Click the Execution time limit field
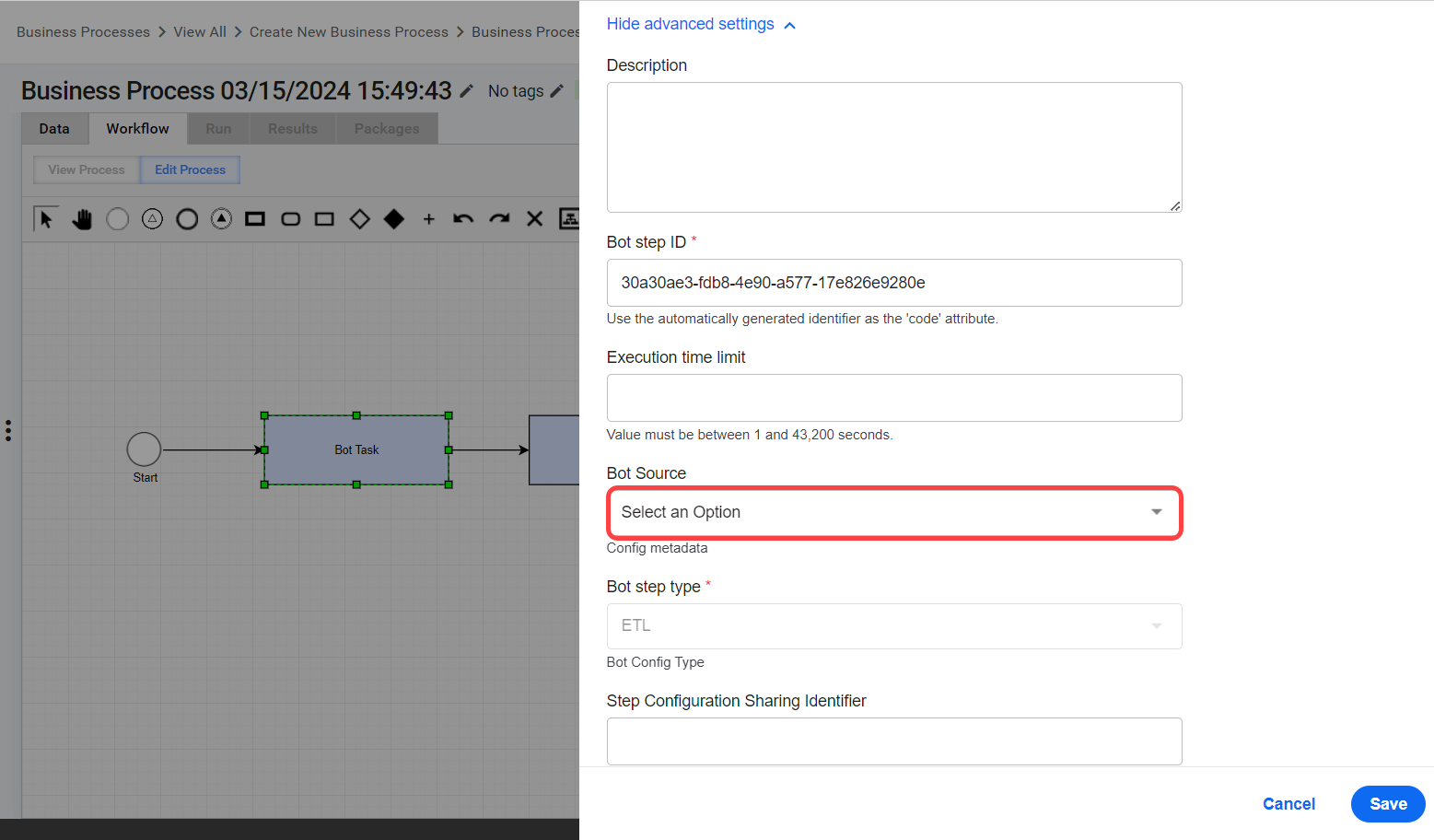 pos(894,398)
